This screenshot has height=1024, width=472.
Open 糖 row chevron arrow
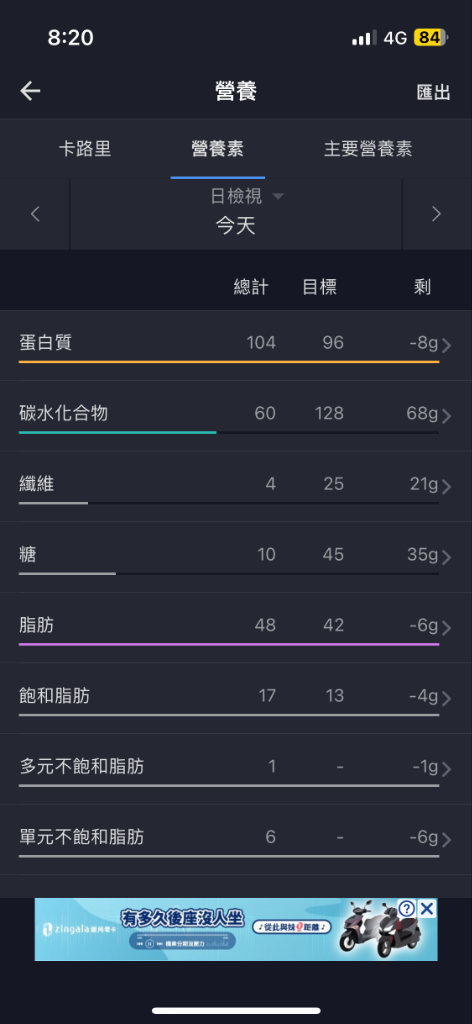pyautogui.click(x=447, y=557)
